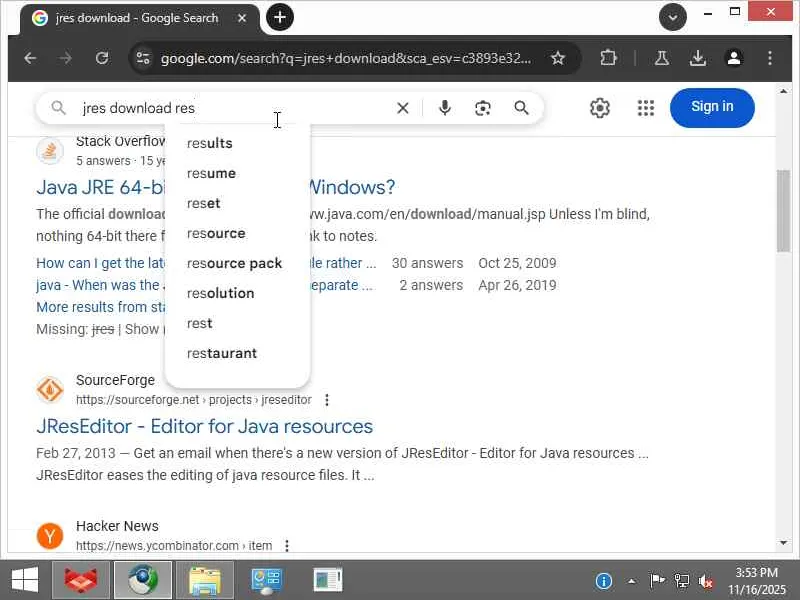
Task: Select the 'reset' suggestion
Action: pos(238,204)
